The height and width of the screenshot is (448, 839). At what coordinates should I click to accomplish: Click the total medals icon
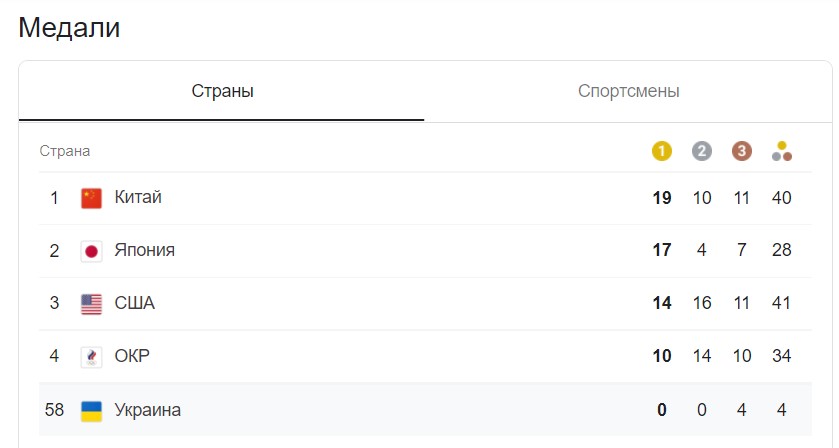coord(782,151)
